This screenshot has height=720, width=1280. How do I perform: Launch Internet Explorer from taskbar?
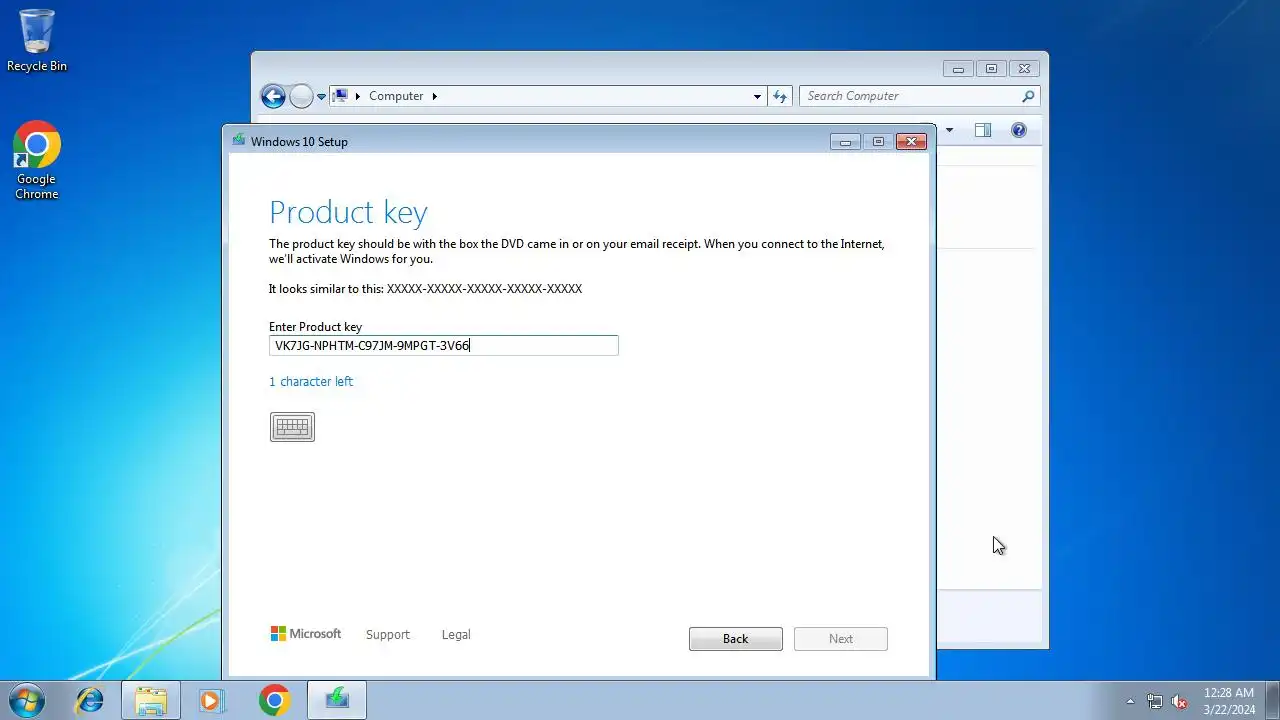click(x=90, y=700)
